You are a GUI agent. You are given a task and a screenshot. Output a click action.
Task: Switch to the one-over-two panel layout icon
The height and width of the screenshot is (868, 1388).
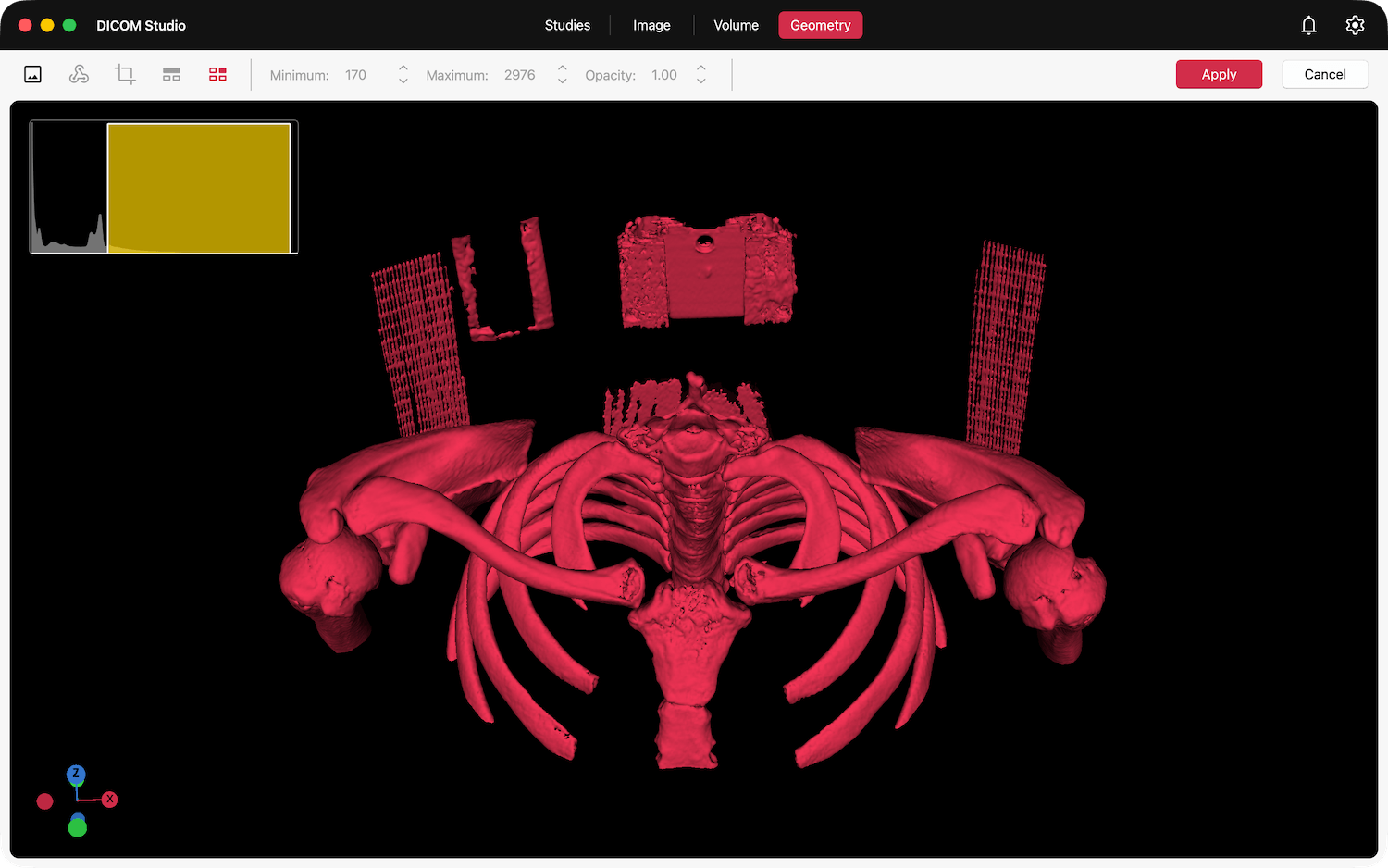[x=171, y=75]
